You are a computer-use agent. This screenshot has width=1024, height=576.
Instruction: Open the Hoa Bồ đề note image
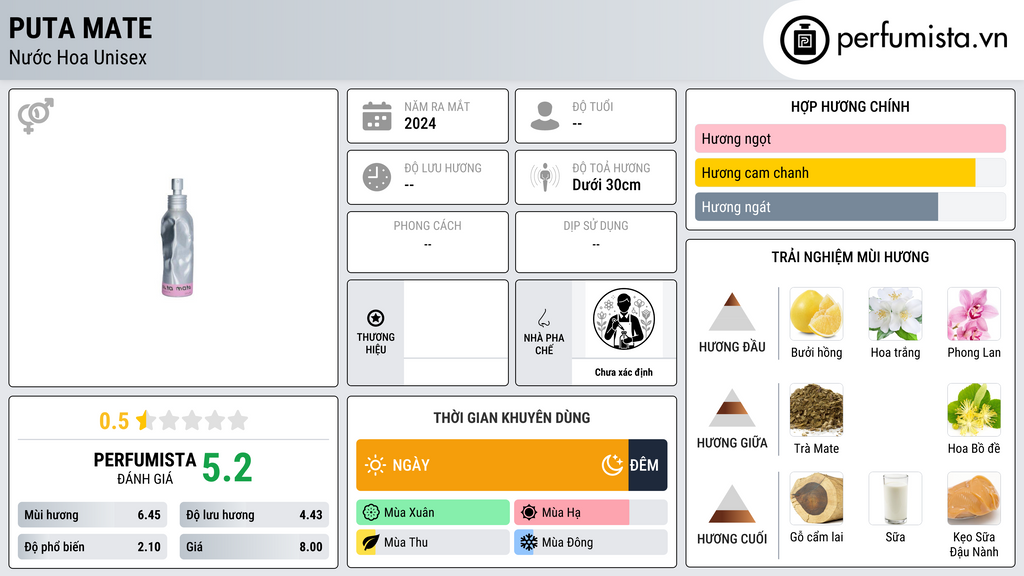[x=974, y=410]
